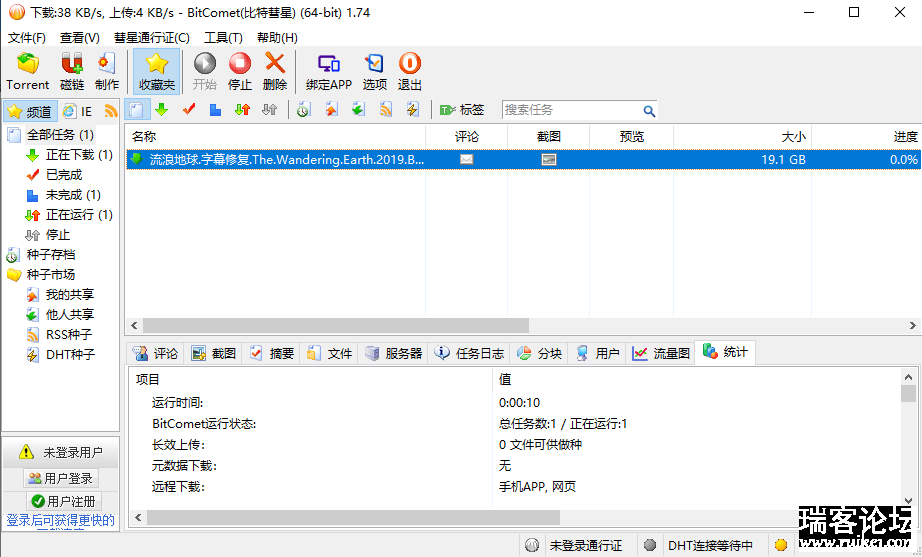Add a magnet link with 磁链 button

72,71
